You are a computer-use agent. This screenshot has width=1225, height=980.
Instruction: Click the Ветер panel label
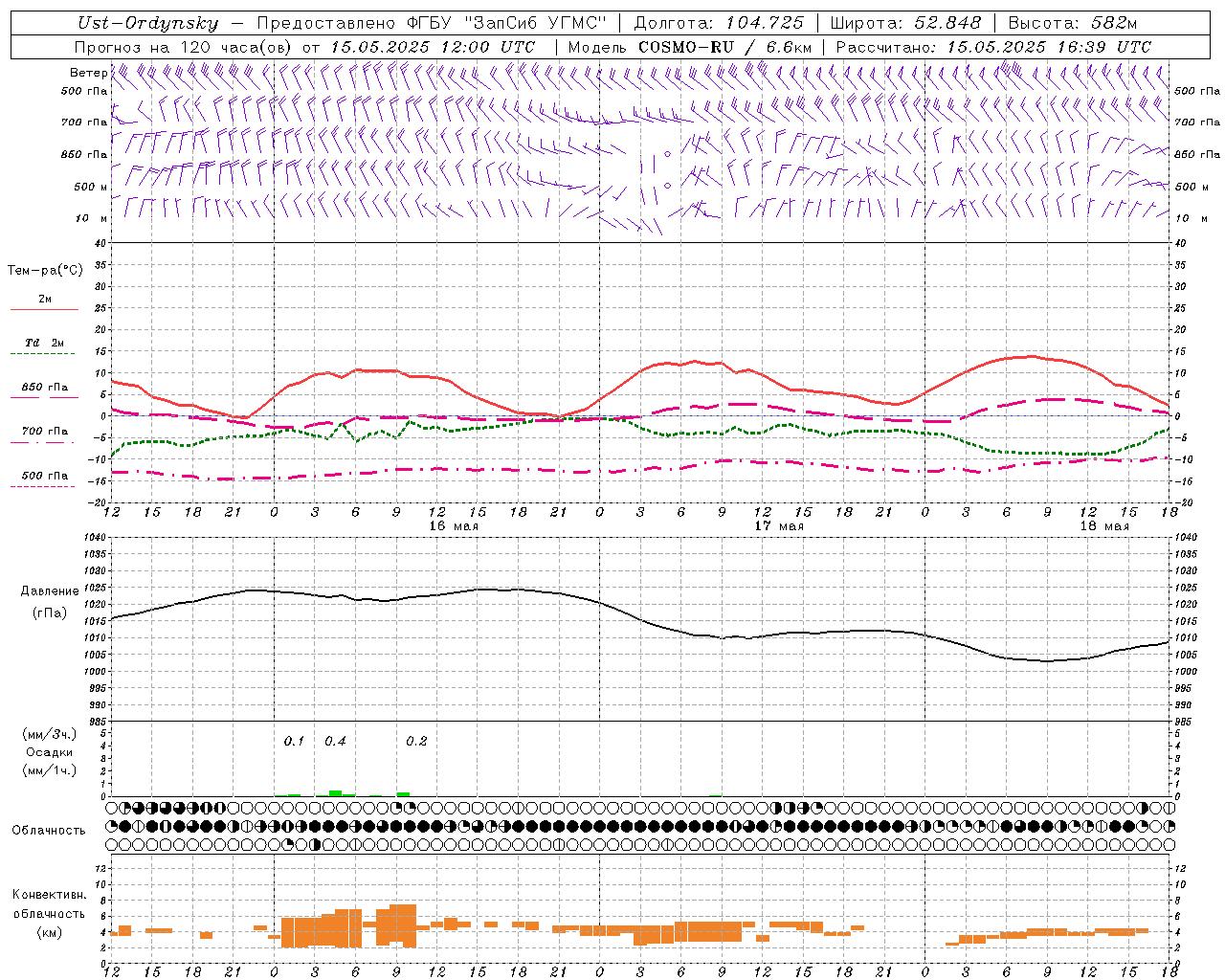pyautogui.click(x=88, y=73)
